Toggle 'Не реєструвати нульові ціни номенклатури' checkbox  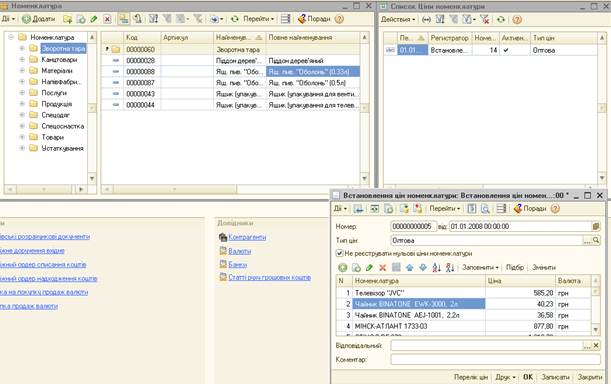point(339,253)
